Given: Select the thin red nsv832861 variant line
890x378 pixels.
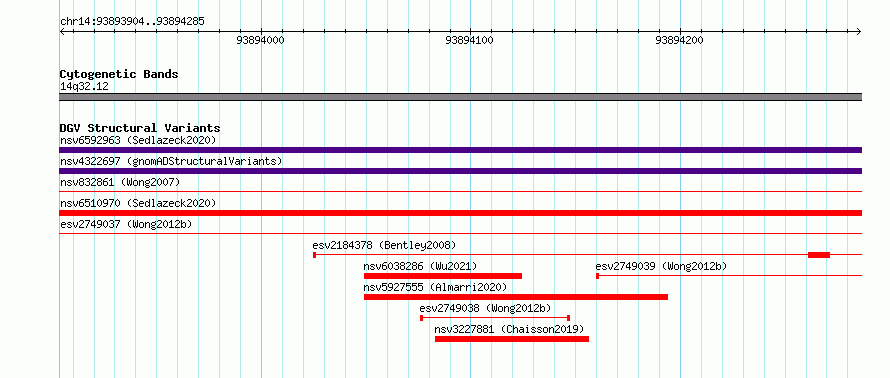Looking at the screenshot, I should 460,192.
